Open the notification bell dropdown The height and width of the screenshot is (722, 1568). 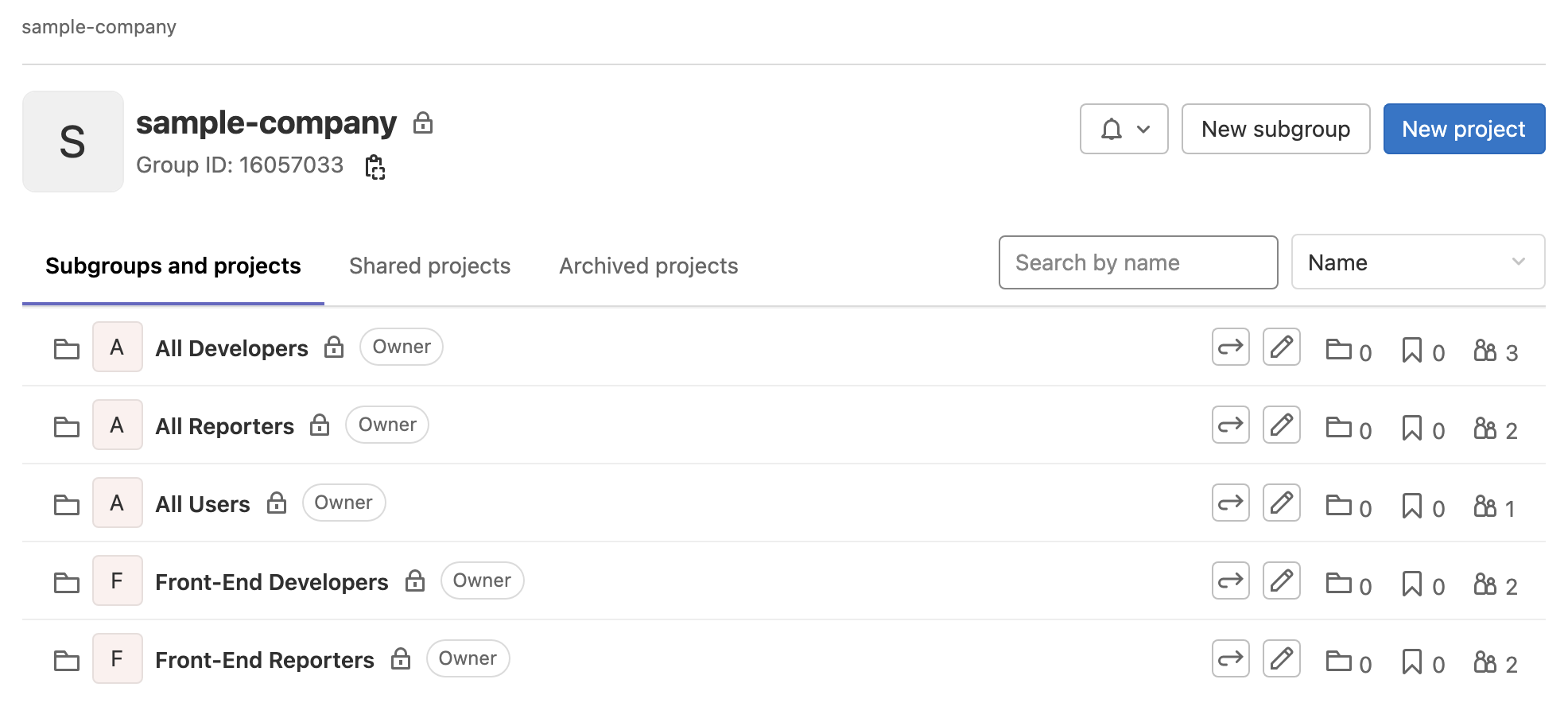[1124, 129]
